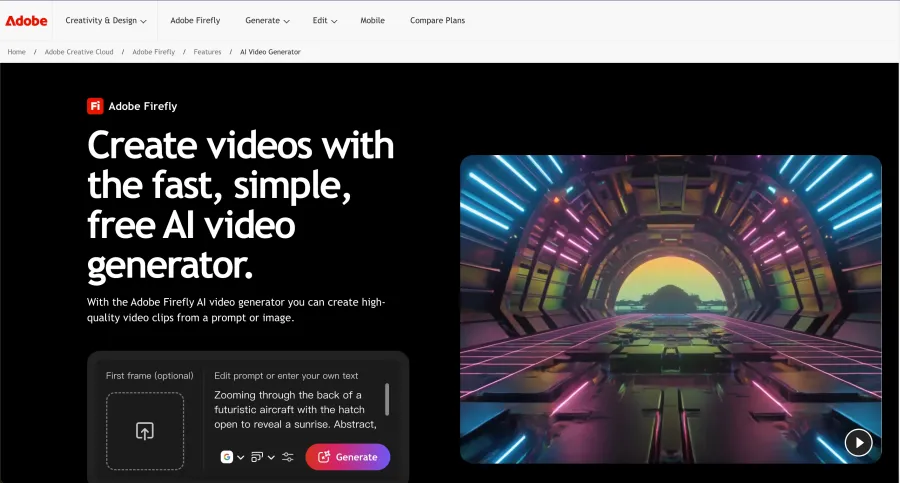Click the AI Video Generator breadcrumb

pos(270,52)
